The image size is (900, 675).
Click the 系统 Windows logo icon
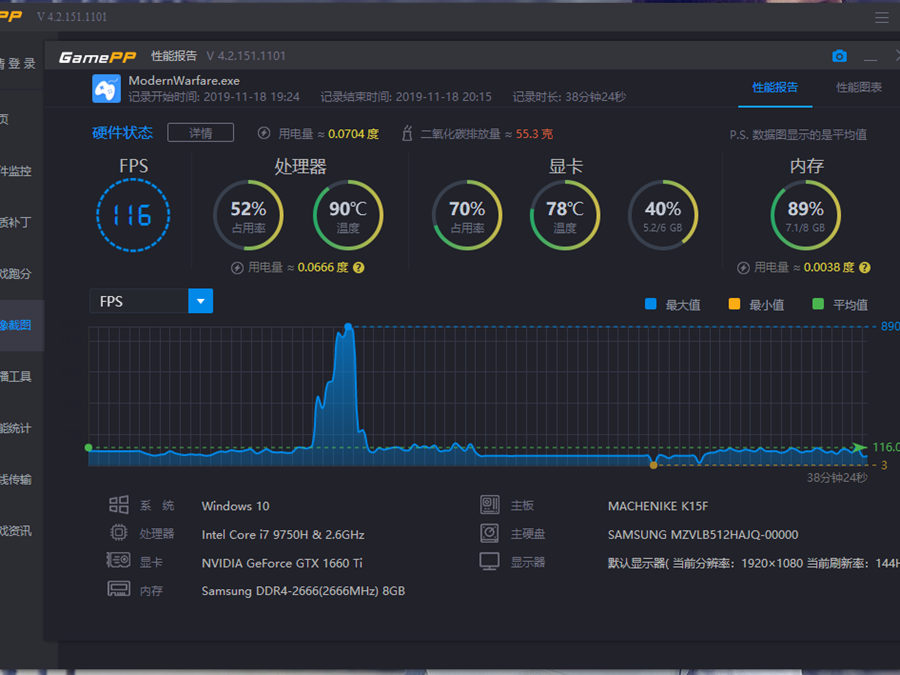(119, 505)
